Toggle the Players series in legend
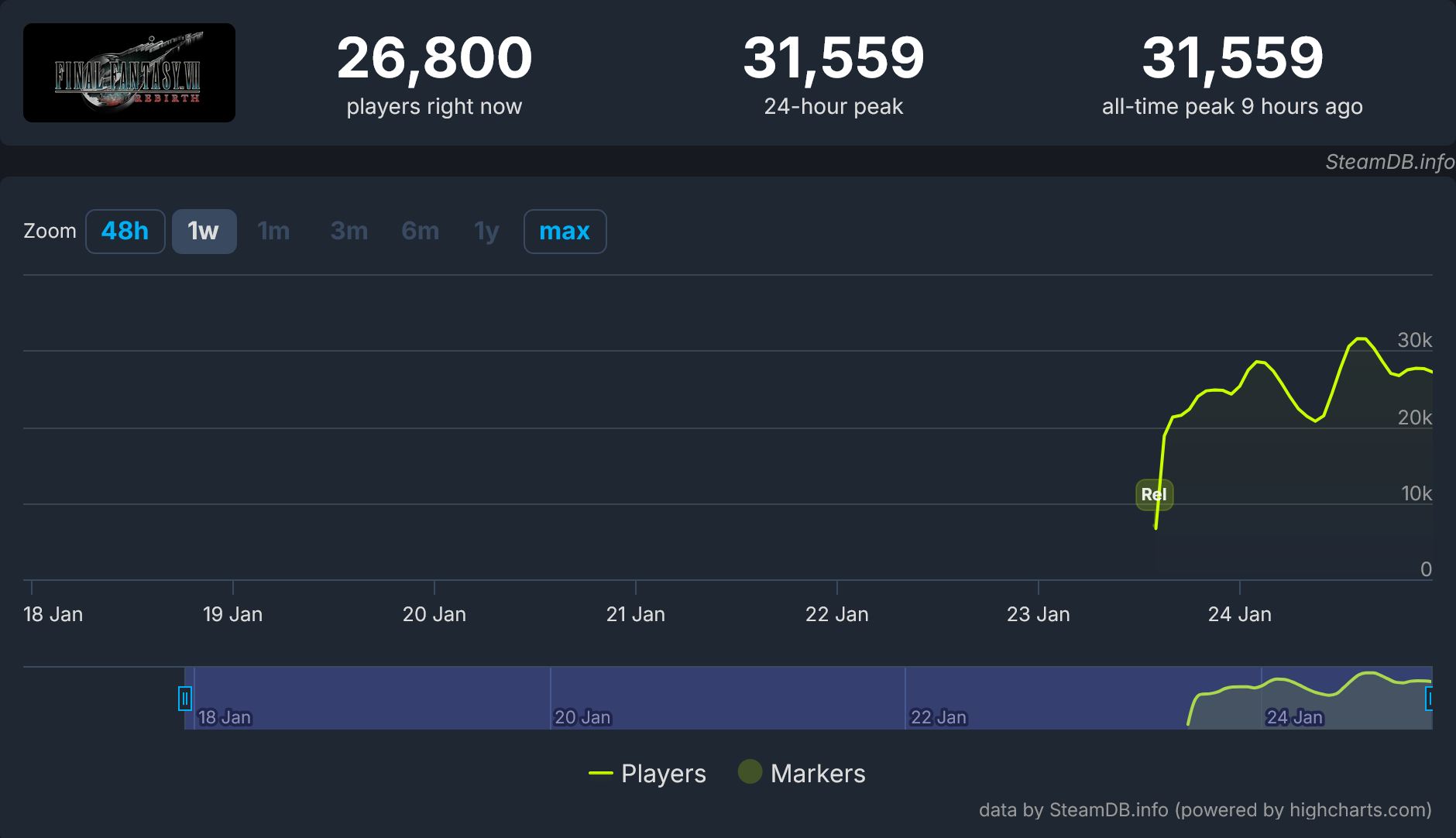 click(x=647, y=773)
